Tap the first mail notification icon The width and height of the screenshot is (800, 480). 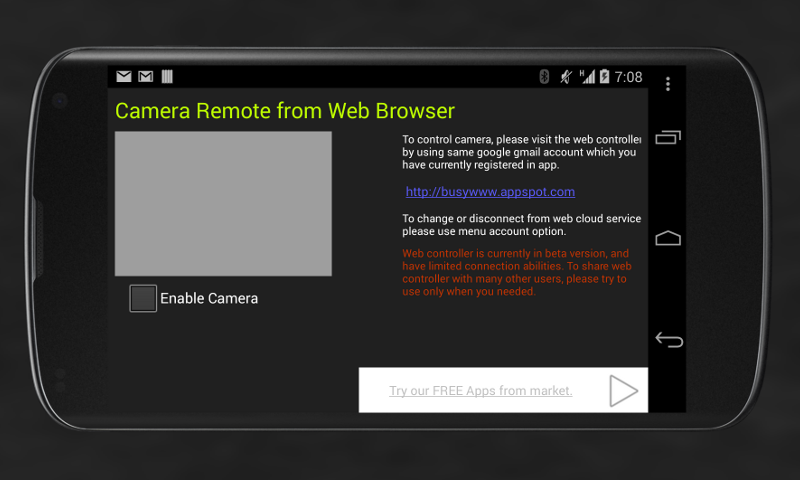123,77
